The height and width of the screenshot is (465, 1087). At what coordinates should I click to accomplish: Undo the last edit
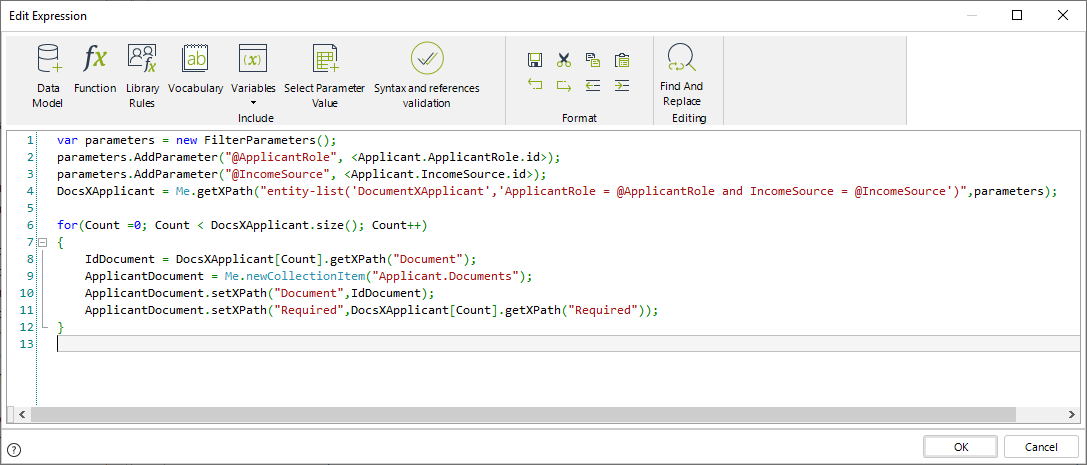535,86
